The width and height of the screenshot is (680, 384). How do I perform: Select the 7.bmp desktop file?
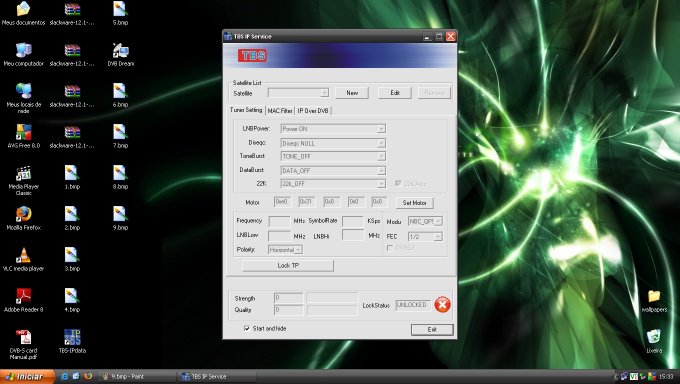coord(120,136)
